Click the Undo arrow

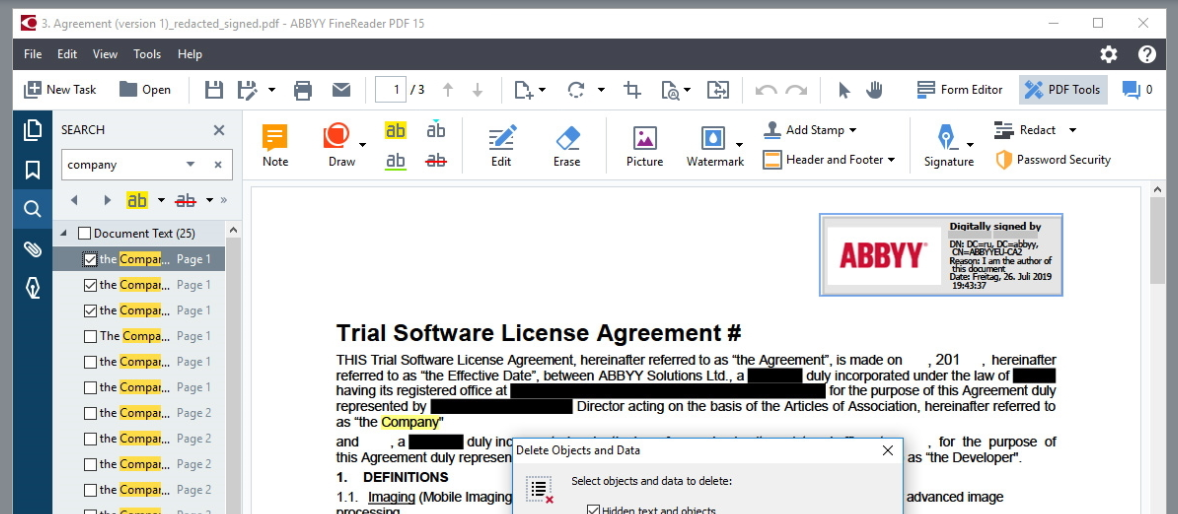[x=766, y=90]
